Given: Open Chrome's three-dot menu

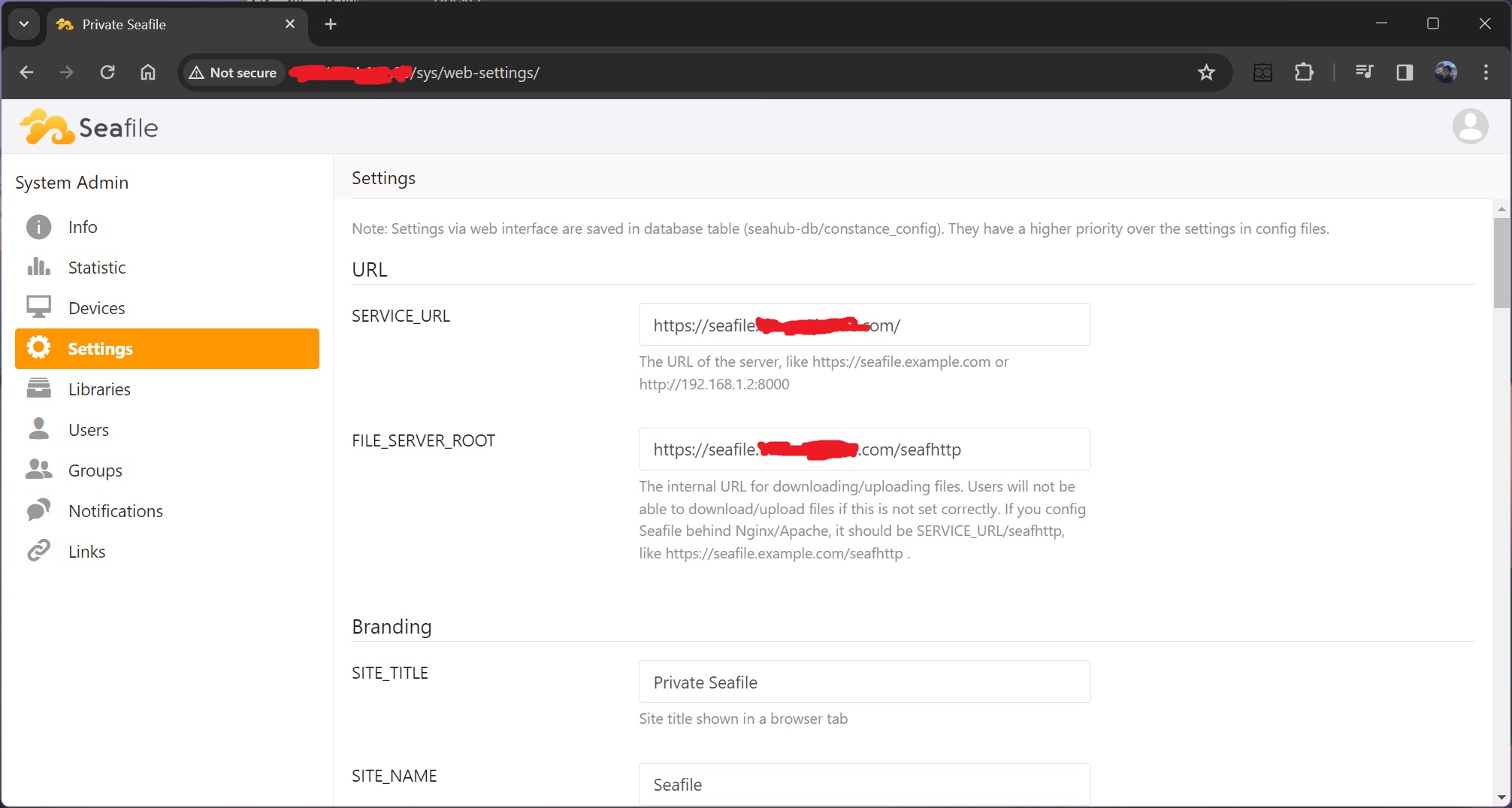Looking at the screenshot, I should click(1486, 72).
